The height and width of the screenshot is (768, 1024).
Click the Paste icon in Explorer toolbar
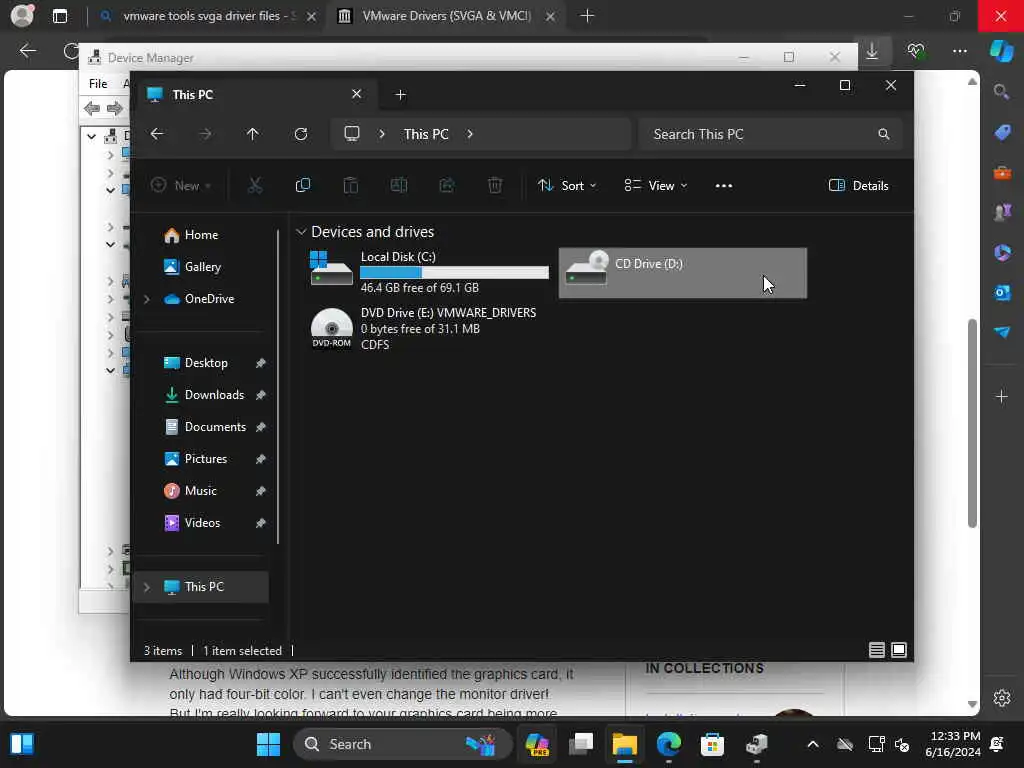(351, 185)
